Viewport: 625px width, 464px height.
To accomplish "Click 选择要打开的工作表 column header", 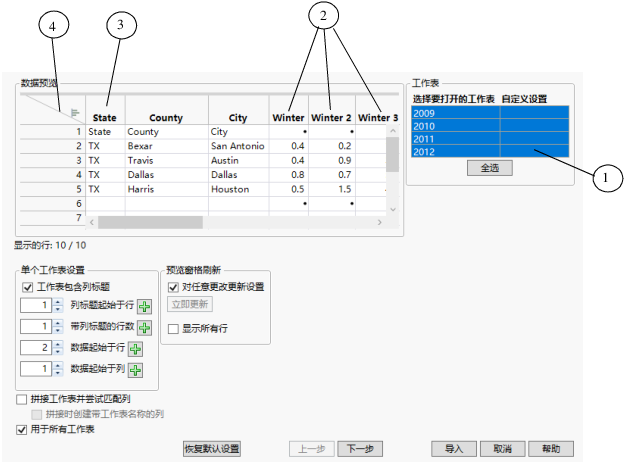I will [454, 99].
